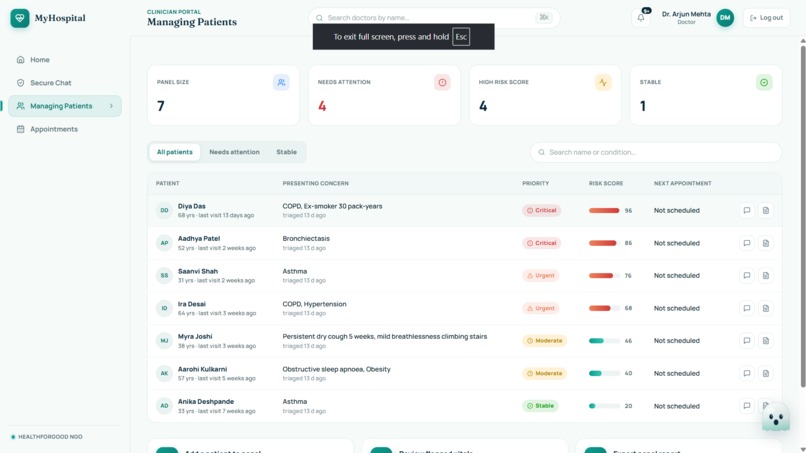This screenshot has height=453, width=806.
Task: Click the COPD, Hypertension concern text
Action: tap(314, 304)
